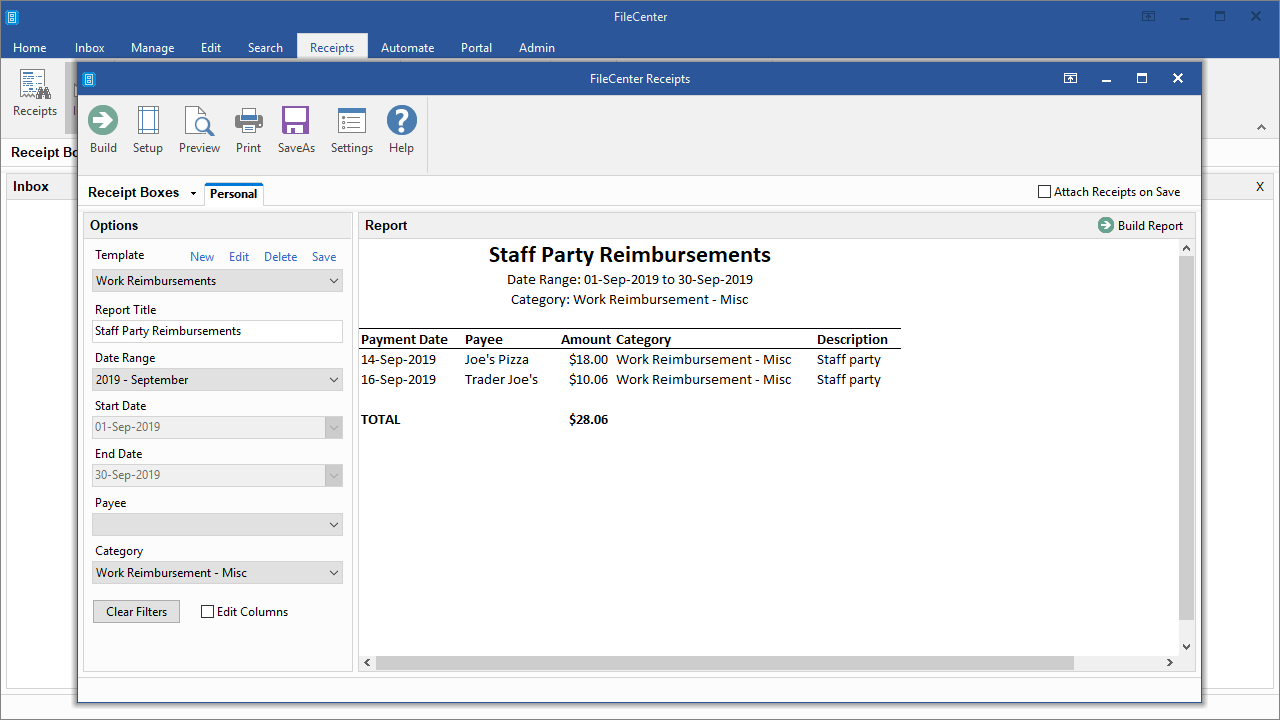Enable Attach Receipts on Save checkbox
Image resolution: width=1280 pixels, height=720 pixels.
1045,192
